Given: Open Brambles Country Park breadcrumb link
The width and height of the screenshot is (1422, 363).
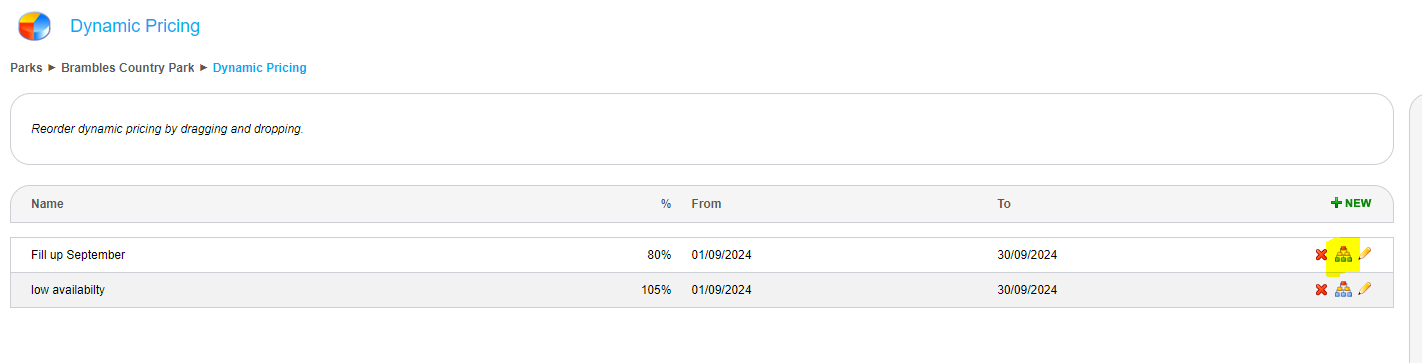Looking at the screenshot, I should [128, 68].
